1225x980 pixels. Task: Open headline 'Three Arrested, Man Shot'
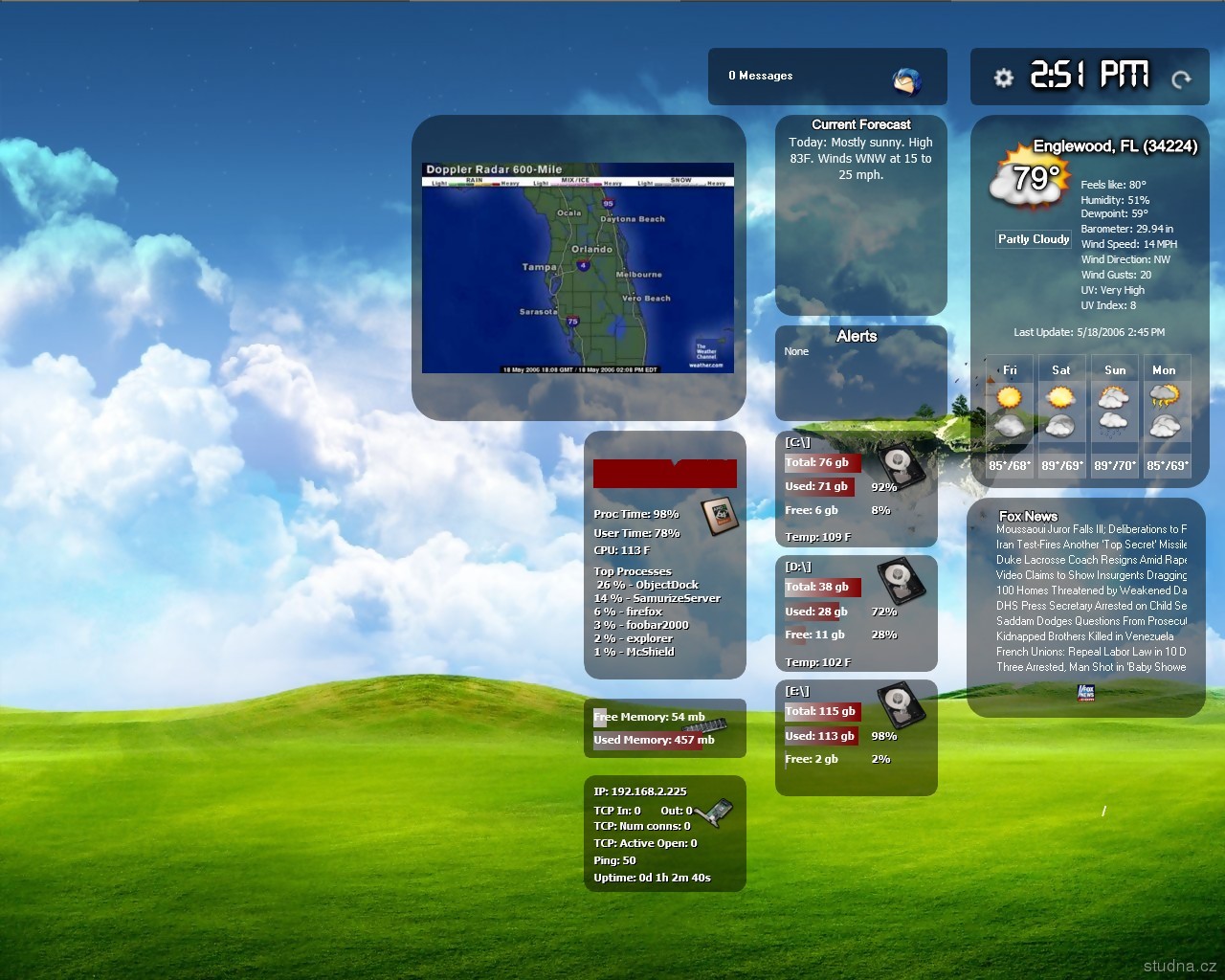[x=1091, y=667]
